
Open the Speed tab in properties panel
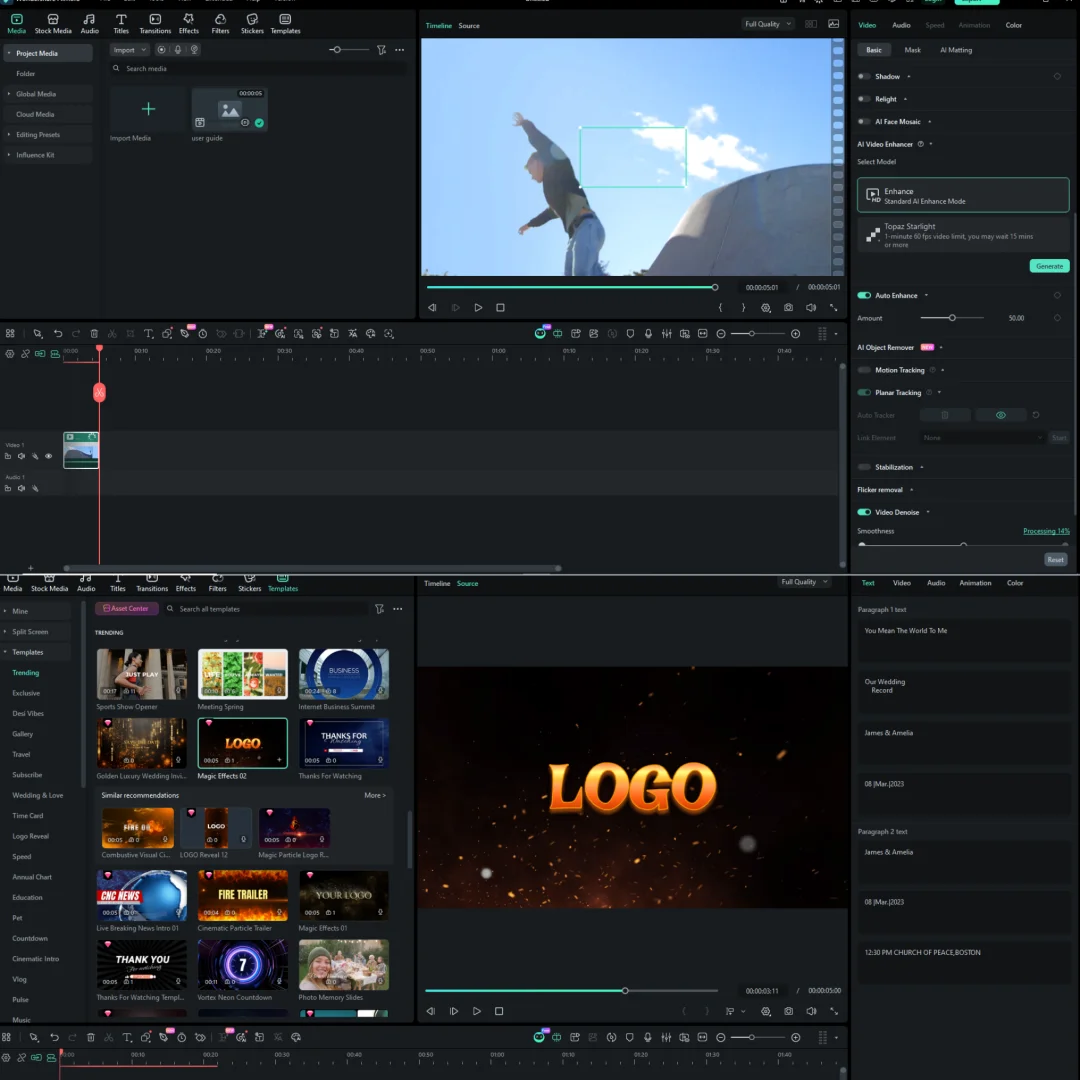(x=934, y=25)
